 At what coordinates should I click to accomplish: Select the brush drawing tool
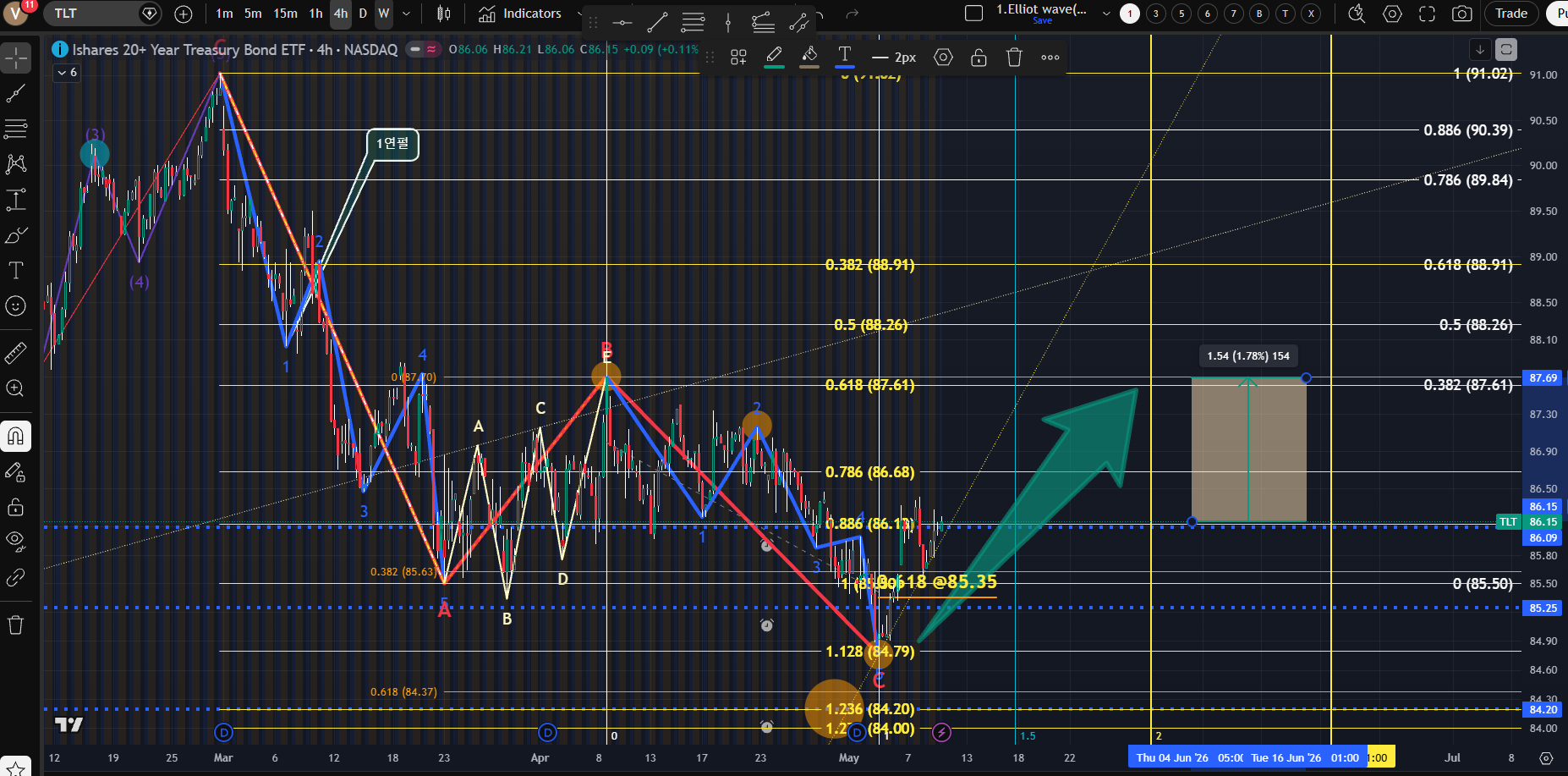point(16,235)
